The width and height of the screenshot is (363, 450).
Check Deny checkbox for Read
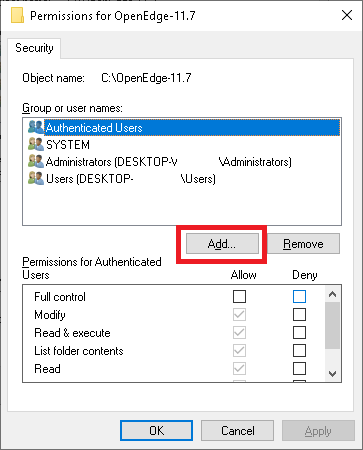299,368
